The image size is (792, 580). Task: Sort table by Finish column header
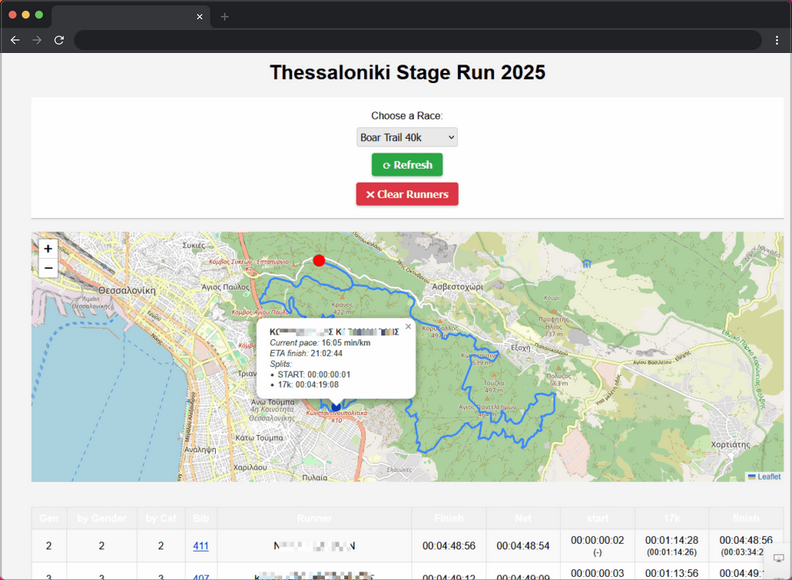449,518
